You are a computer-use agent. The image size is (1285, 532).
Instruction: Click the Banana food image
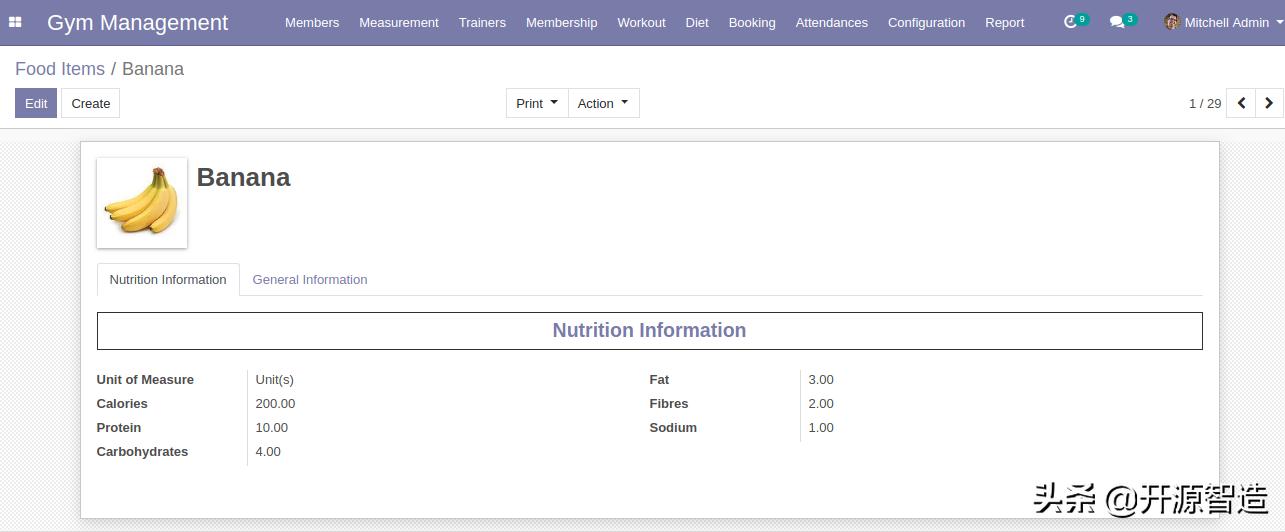coord(142,203)
